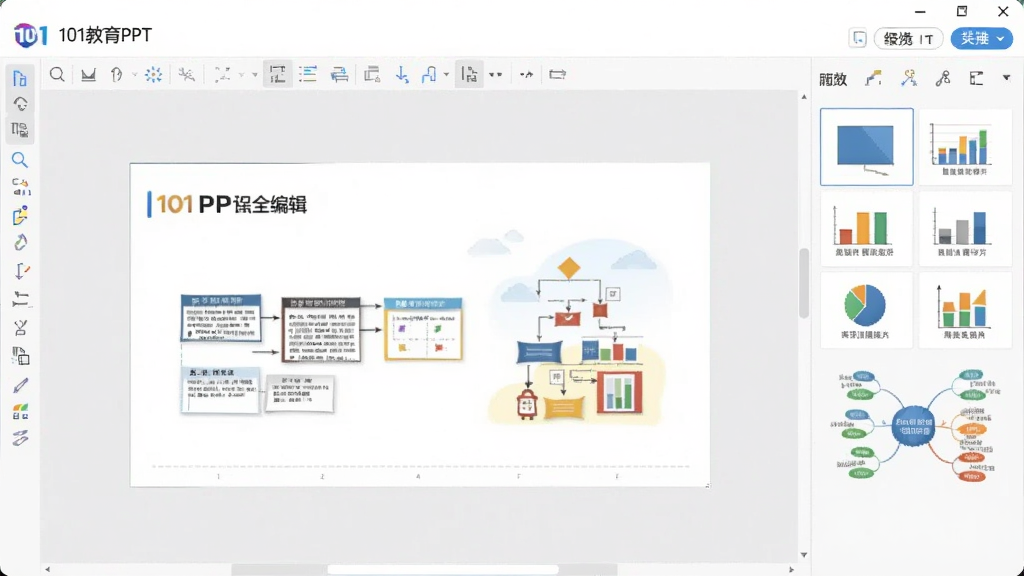This screenshot has height=576, width=1024.
Task: Click the rectangle loop icon at the toolbar end
Action: [x=557, y=74]
